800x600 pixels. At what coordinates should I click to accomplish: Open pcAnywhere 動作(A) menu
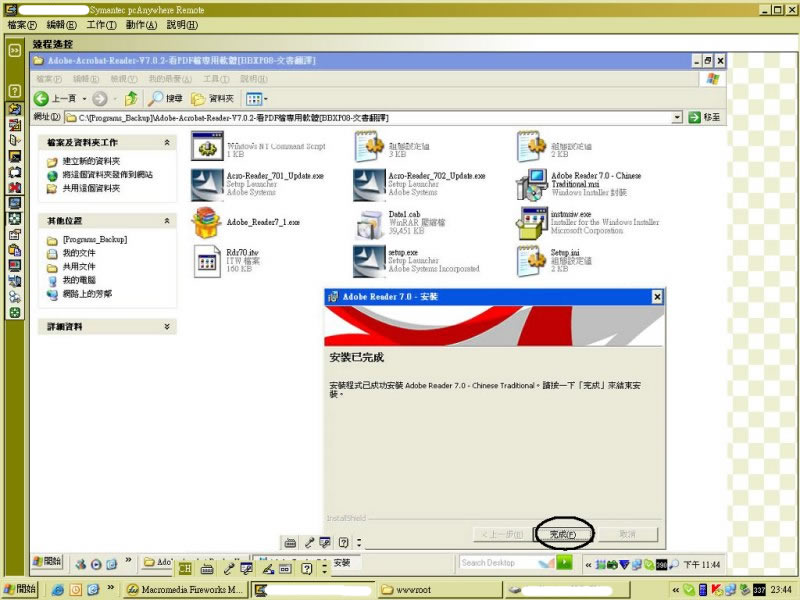141,24
